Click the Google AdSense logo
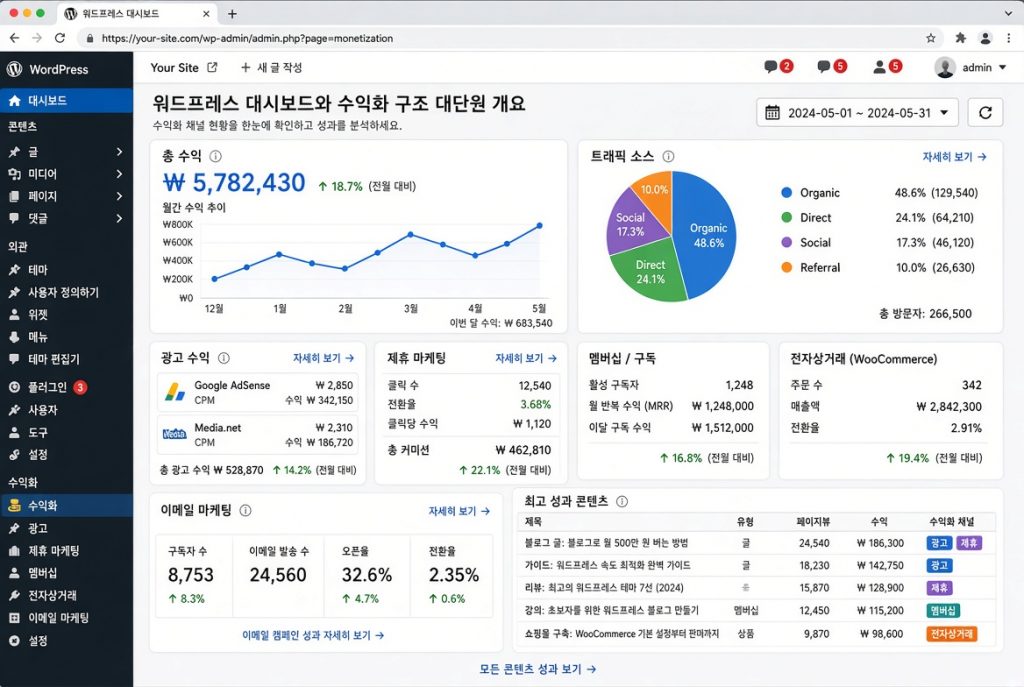This screenshot has height=687, width=1024. coord(174,392)
